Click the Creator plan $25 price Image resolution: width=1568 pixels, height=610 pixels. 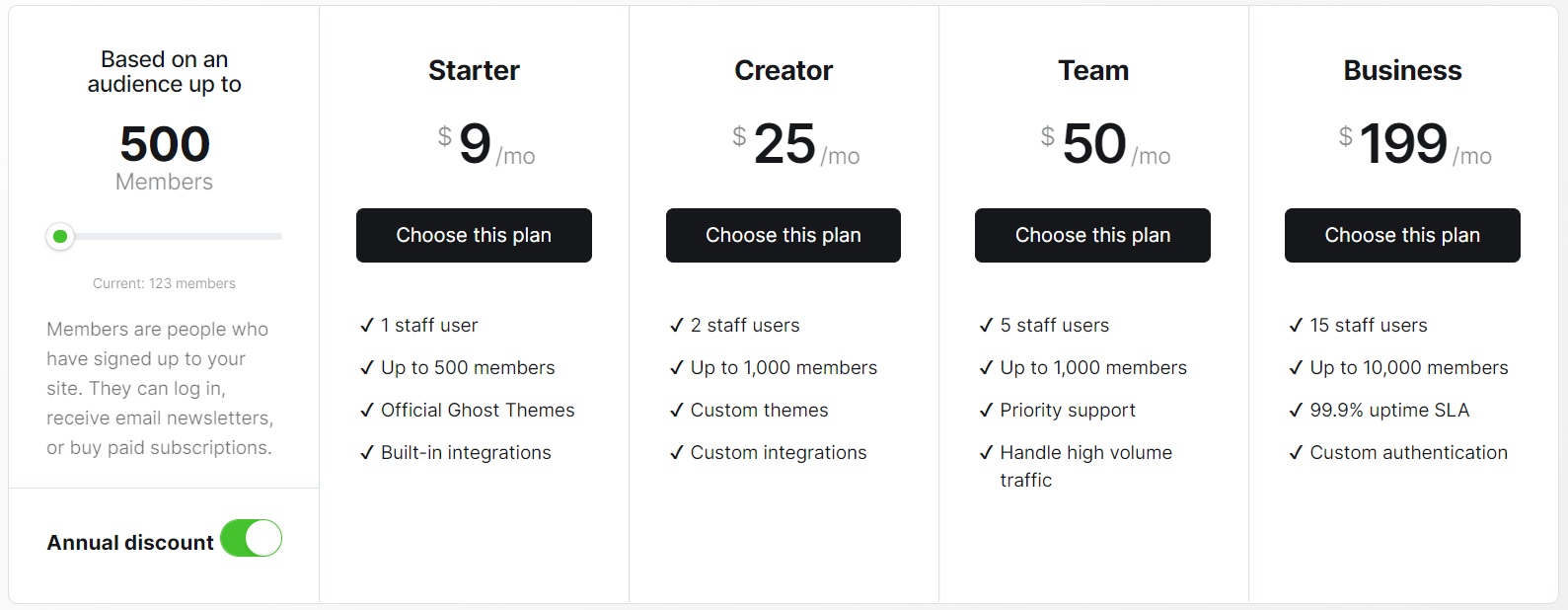[x=784, y=144]
